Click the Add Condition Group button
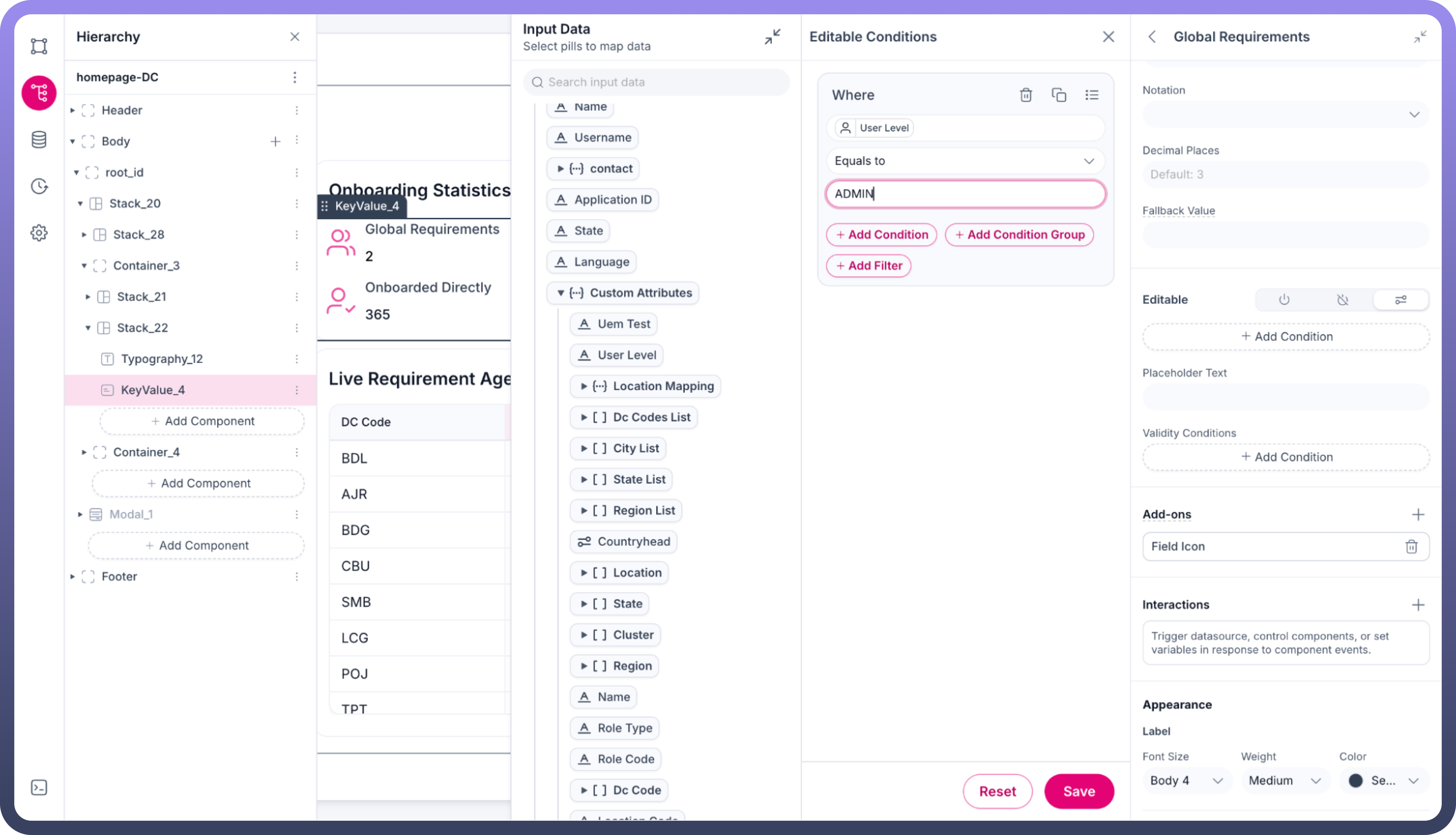 [1019, 235]
